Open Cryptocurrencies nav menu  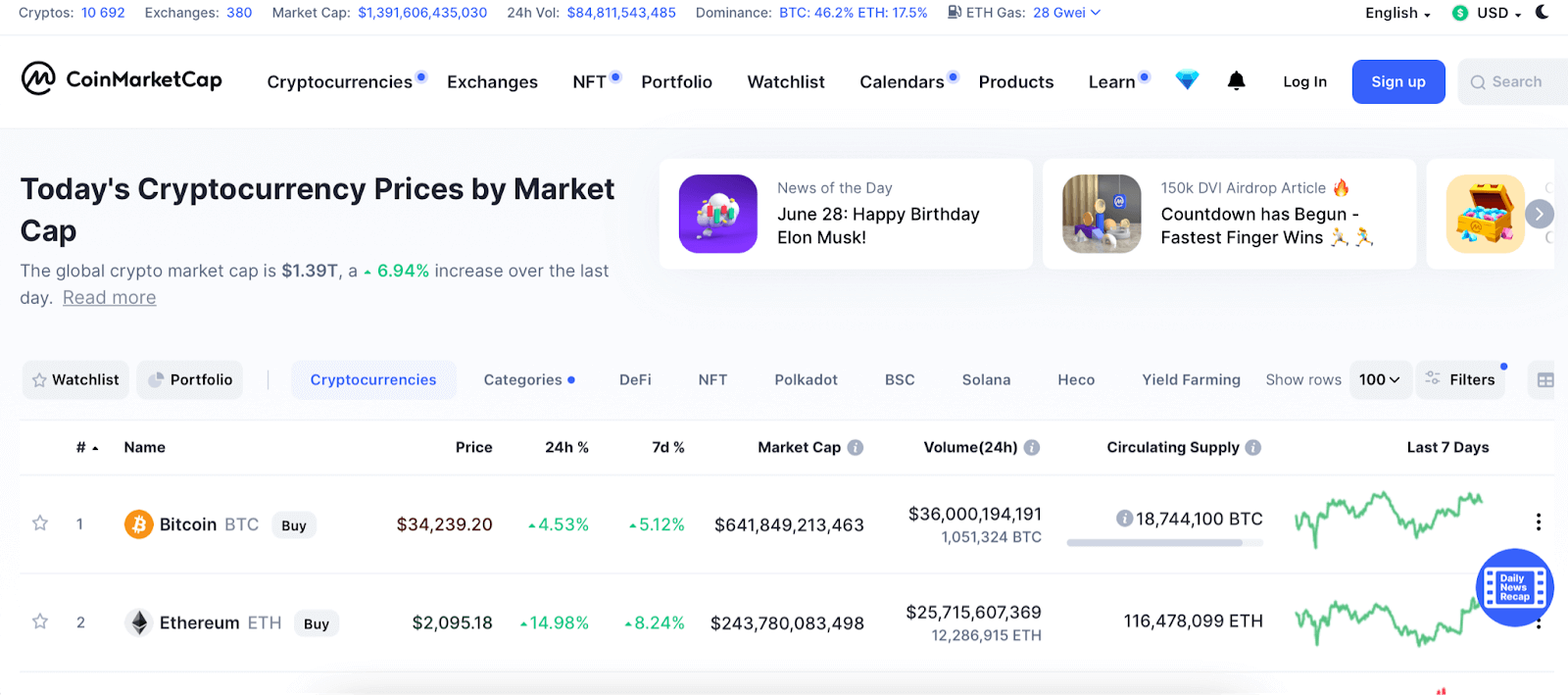point(340,81)
